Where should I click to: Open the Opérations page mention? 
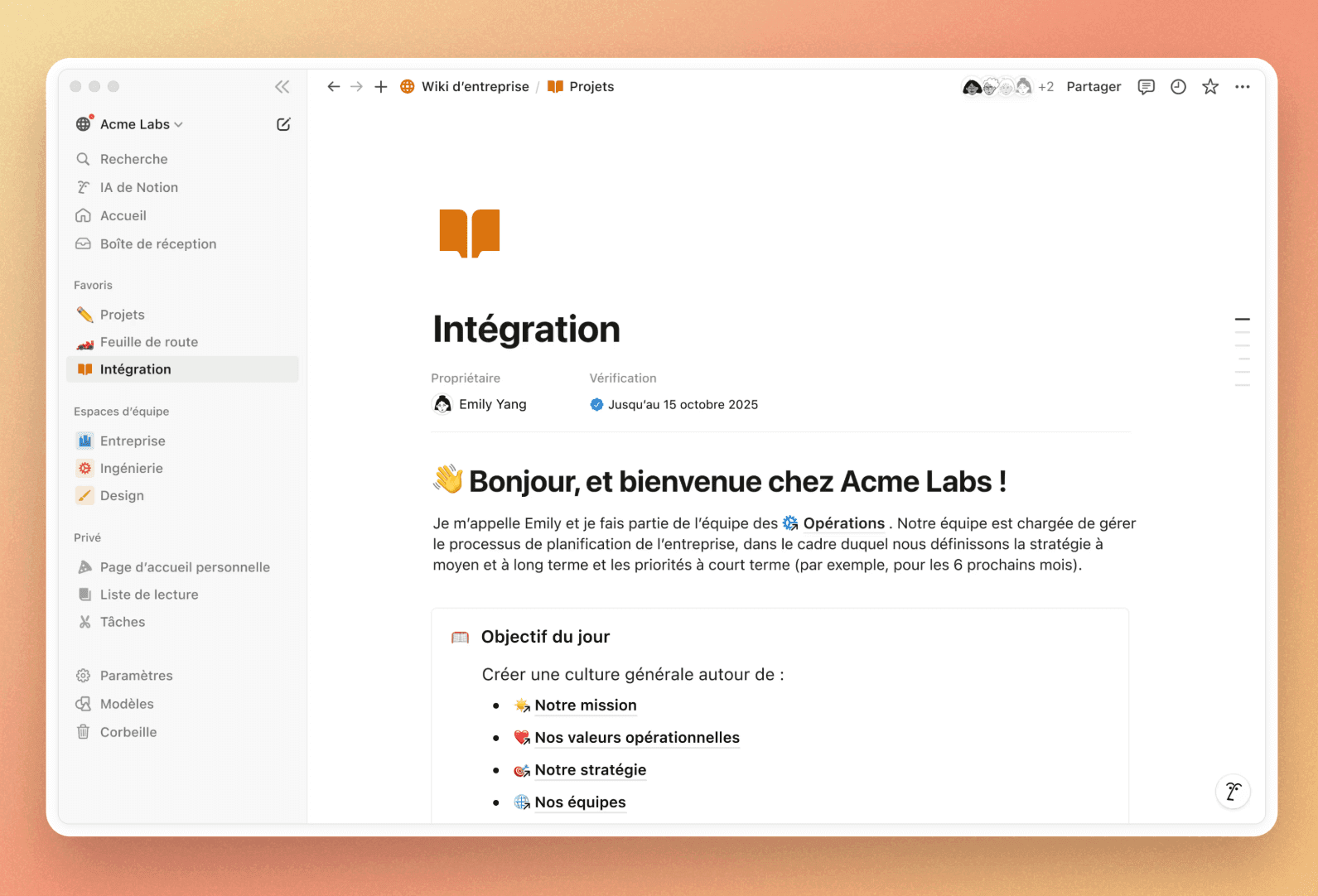click(x=834, y=523)
